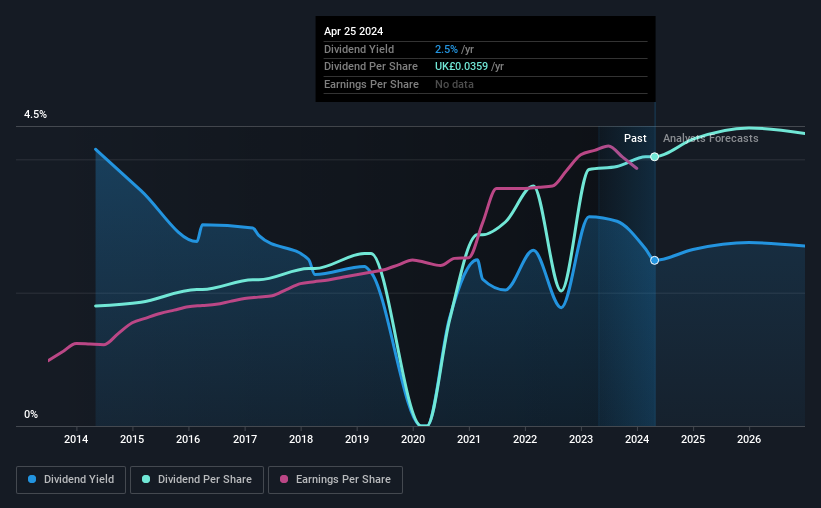Click the teal dividend per share data point marker
Viewport: 821px width, 508px height.
654,157
